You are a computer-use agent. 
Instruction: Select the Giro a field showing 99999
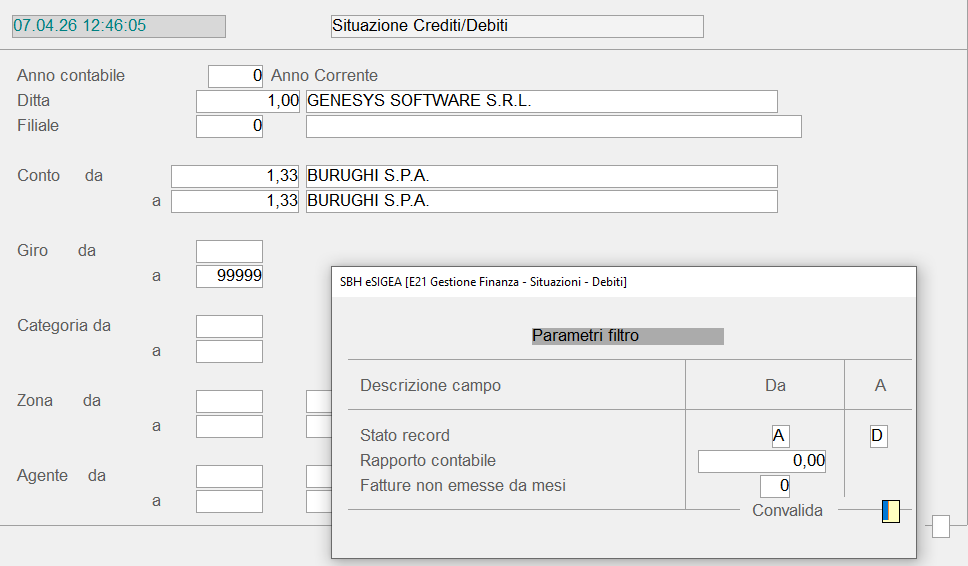pos(229,276)
